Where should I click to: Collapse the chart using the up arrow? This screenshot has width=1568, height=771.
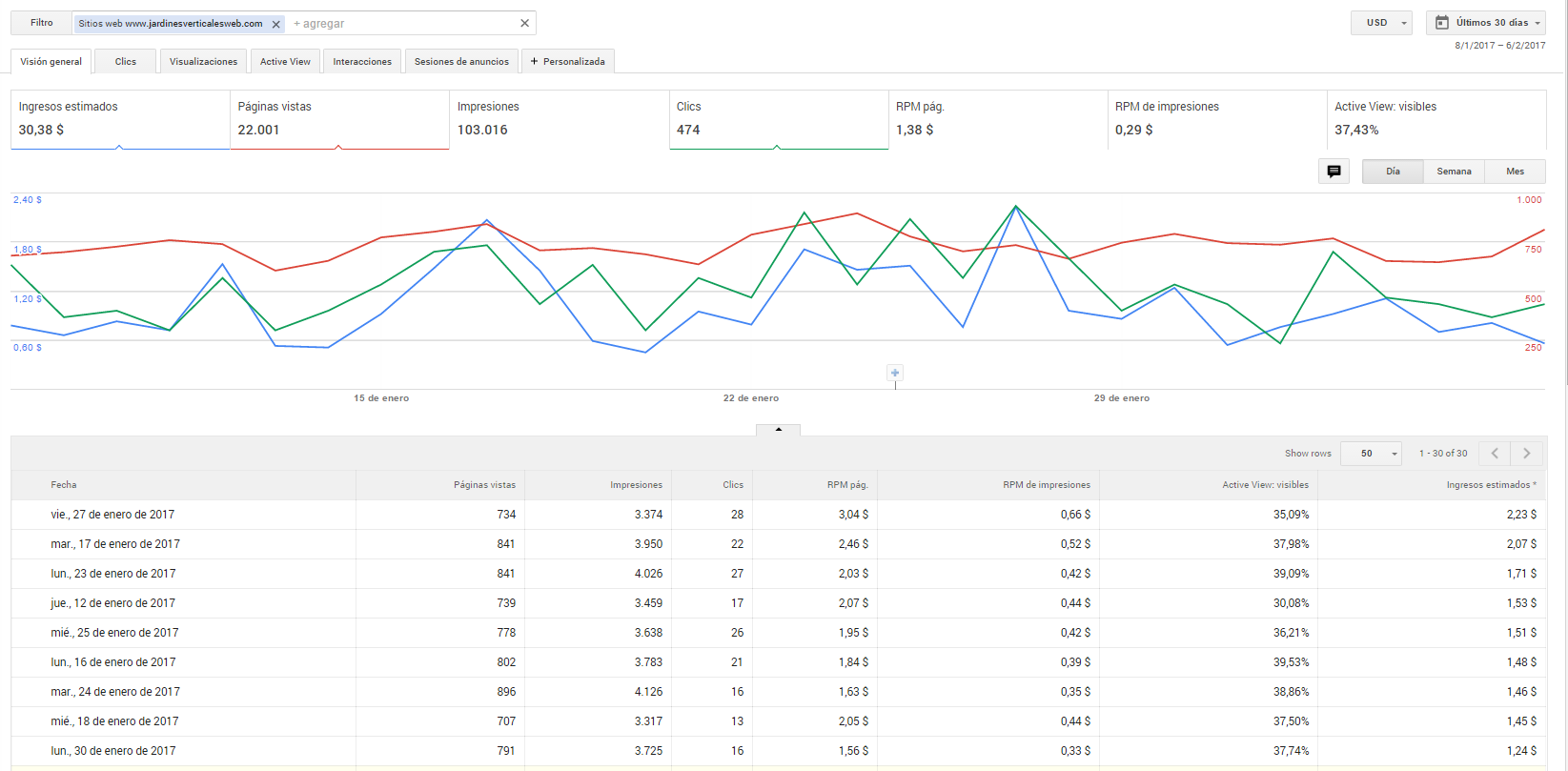(x=778, y=430)
